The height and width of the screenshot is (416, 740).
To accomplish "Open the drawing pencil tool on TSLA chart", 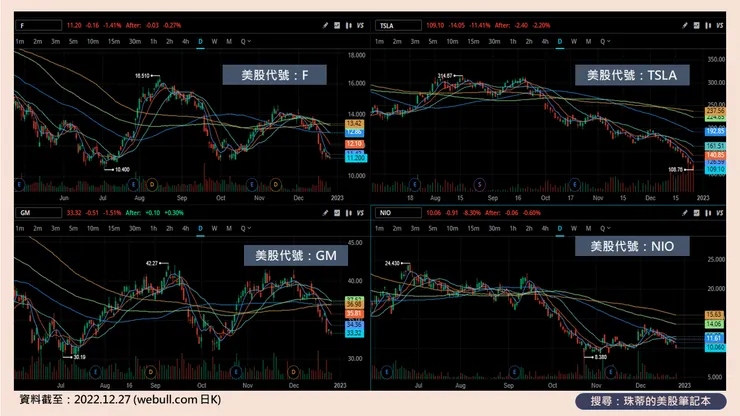I will (x=685, y=25).
